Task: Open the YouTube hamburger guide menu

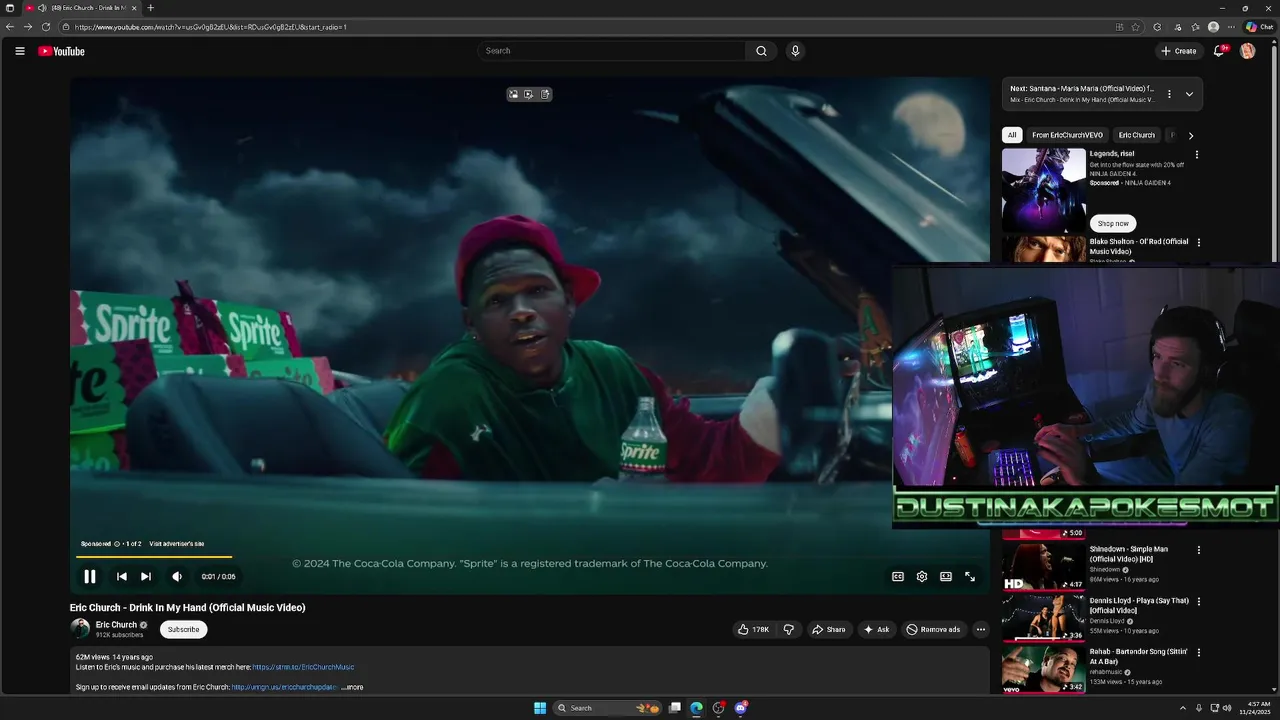Action: (x=20, y=51)
